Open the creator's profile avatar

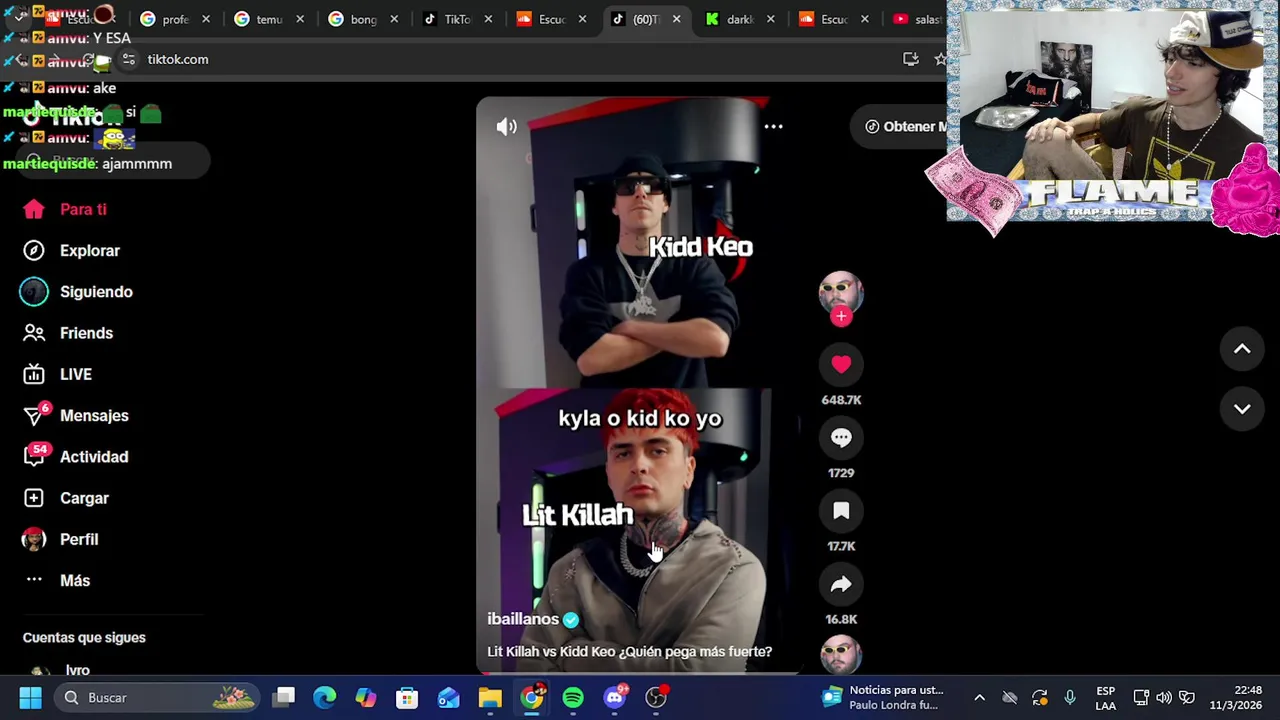tap(841, 291)
